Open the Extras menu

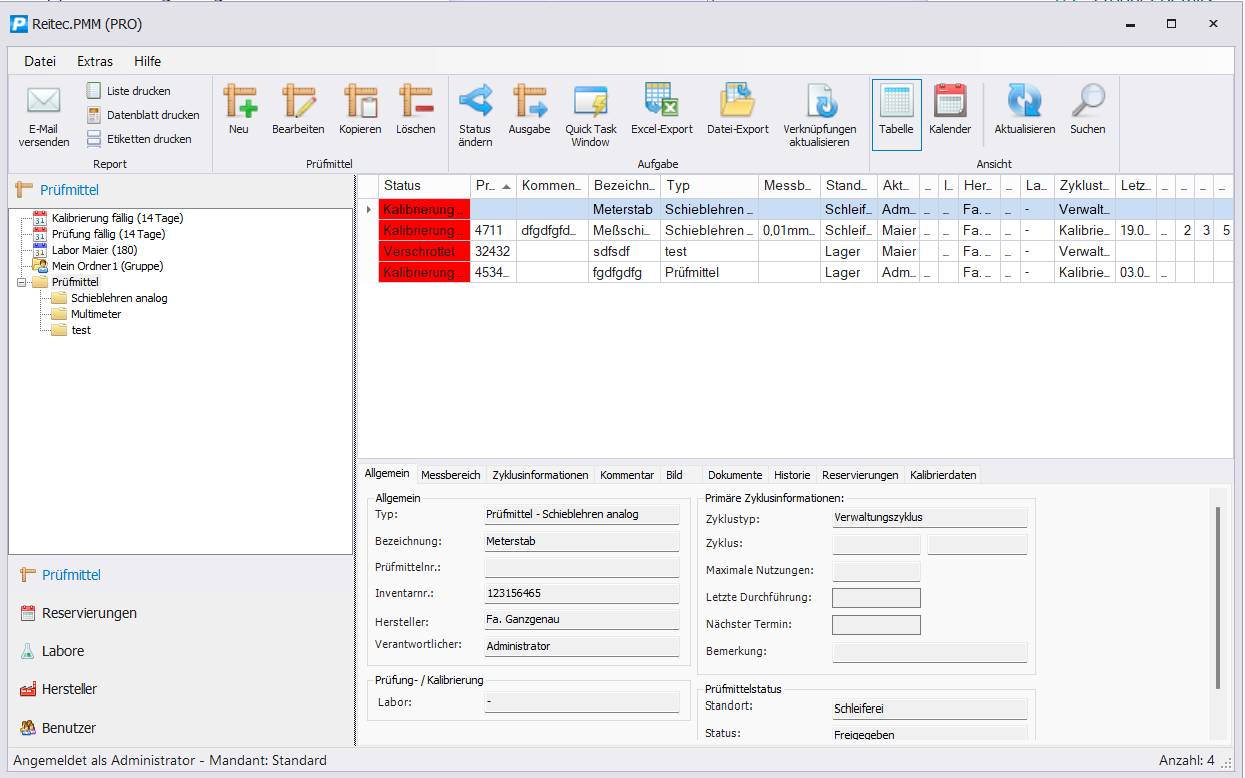95,61
